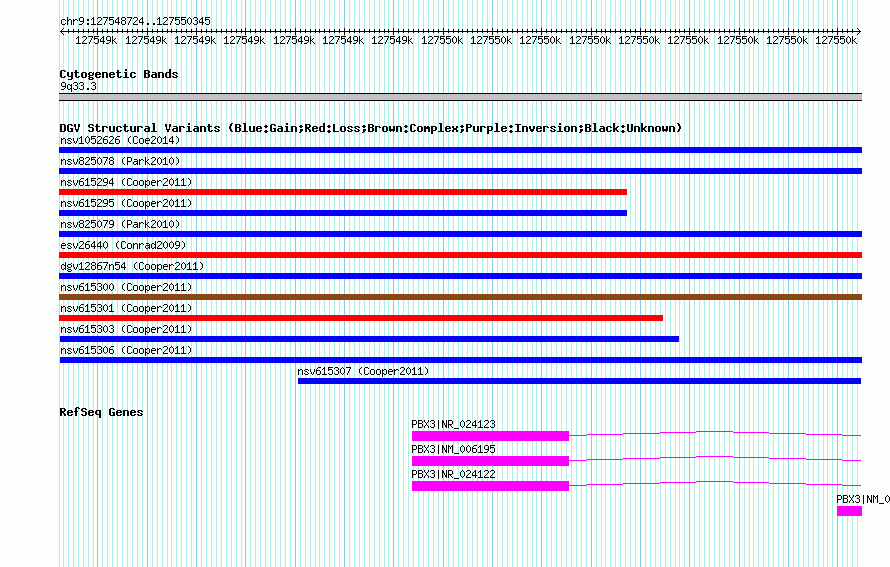Select the nsv825078 (Park2010) label
This screenshot has height=567, width=890.
[x=120, y=161]
